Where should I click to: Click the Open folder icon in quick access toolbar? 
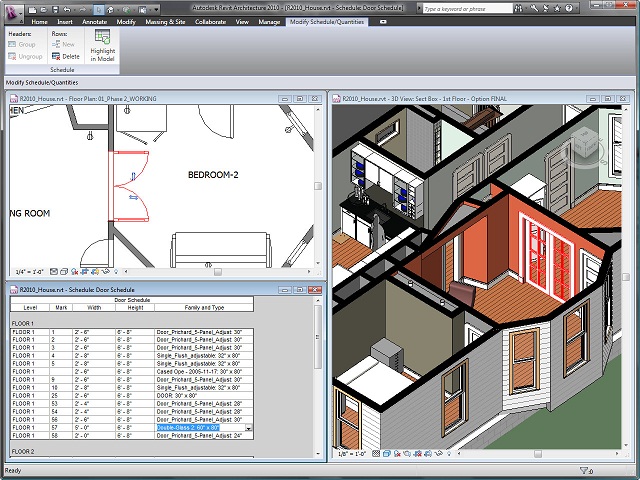tap(43, 10)
